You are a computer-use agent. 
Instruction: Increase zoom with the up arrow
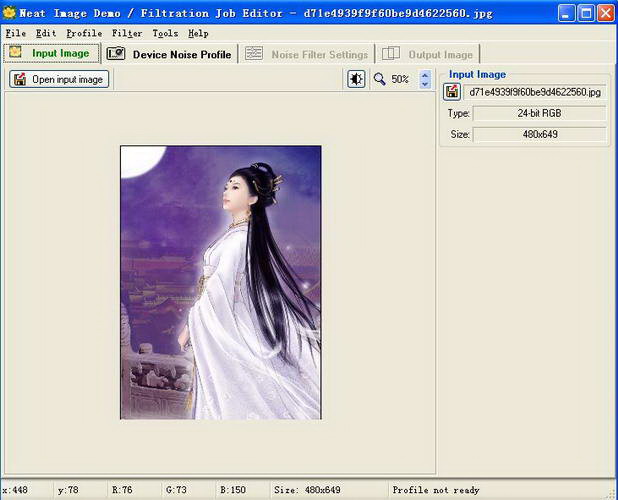424,74
